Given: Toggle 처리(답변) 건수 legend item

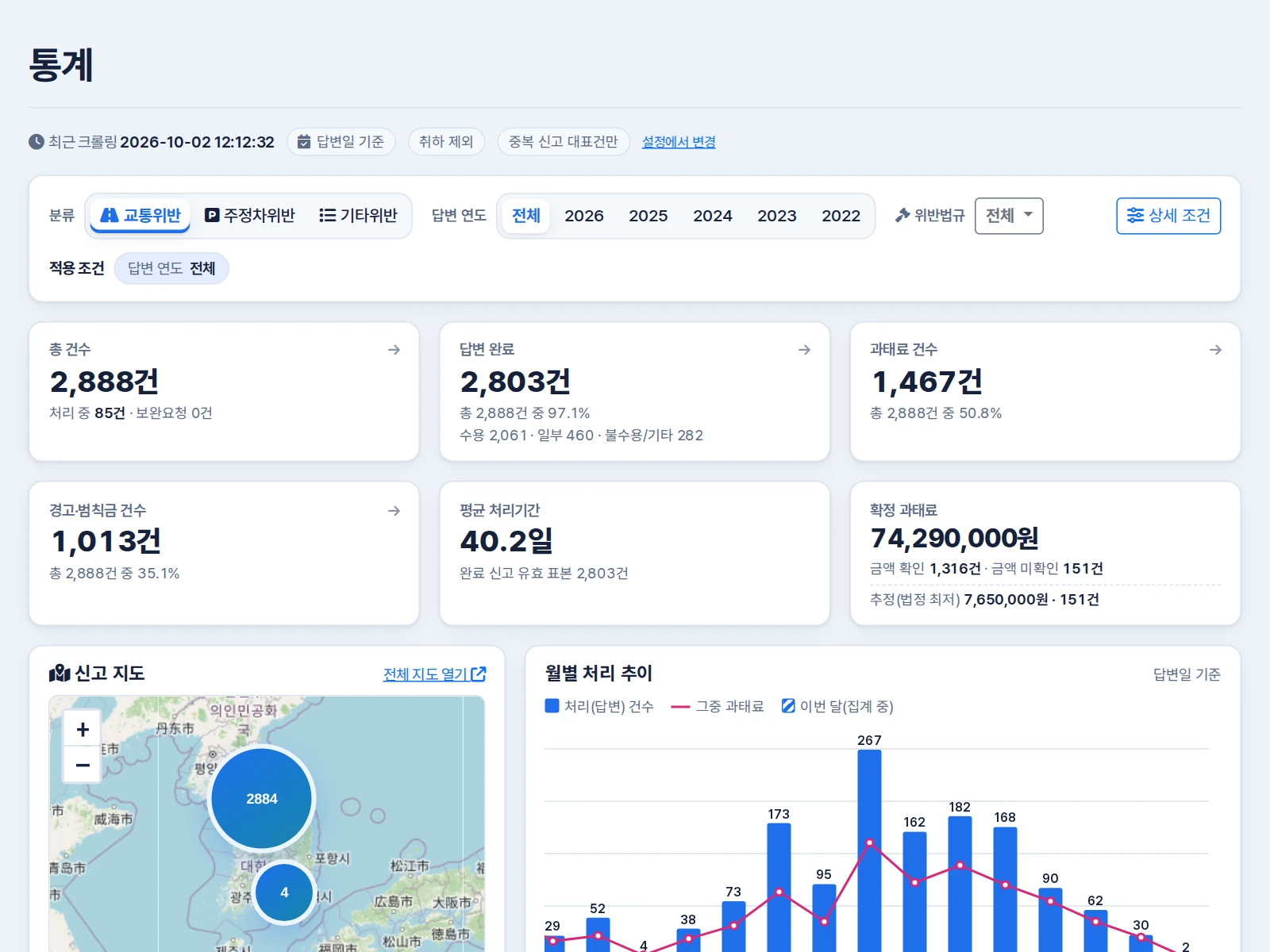Looking at the screenshot, I should (x=599, y=706).
